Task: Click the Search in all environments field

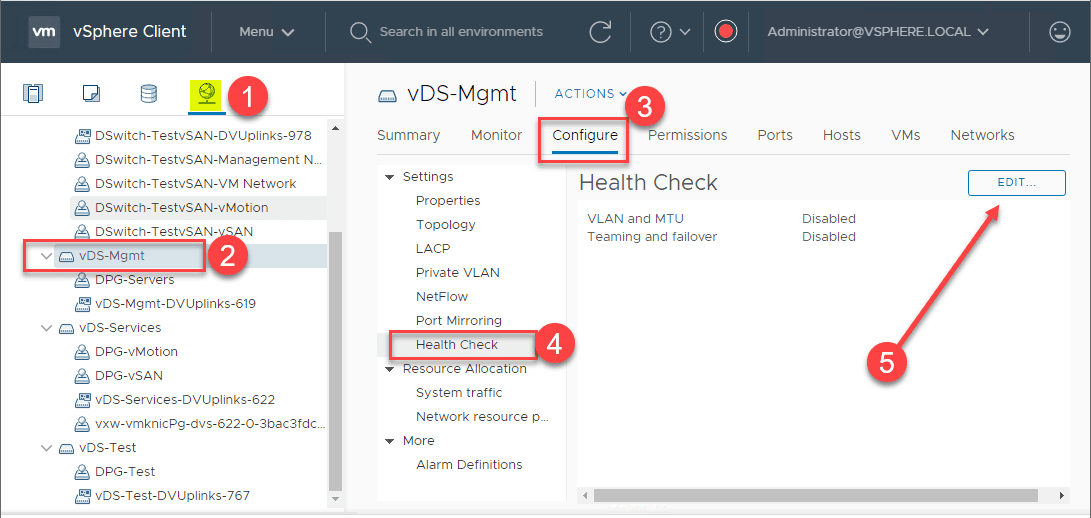Action: pos(461,32)
